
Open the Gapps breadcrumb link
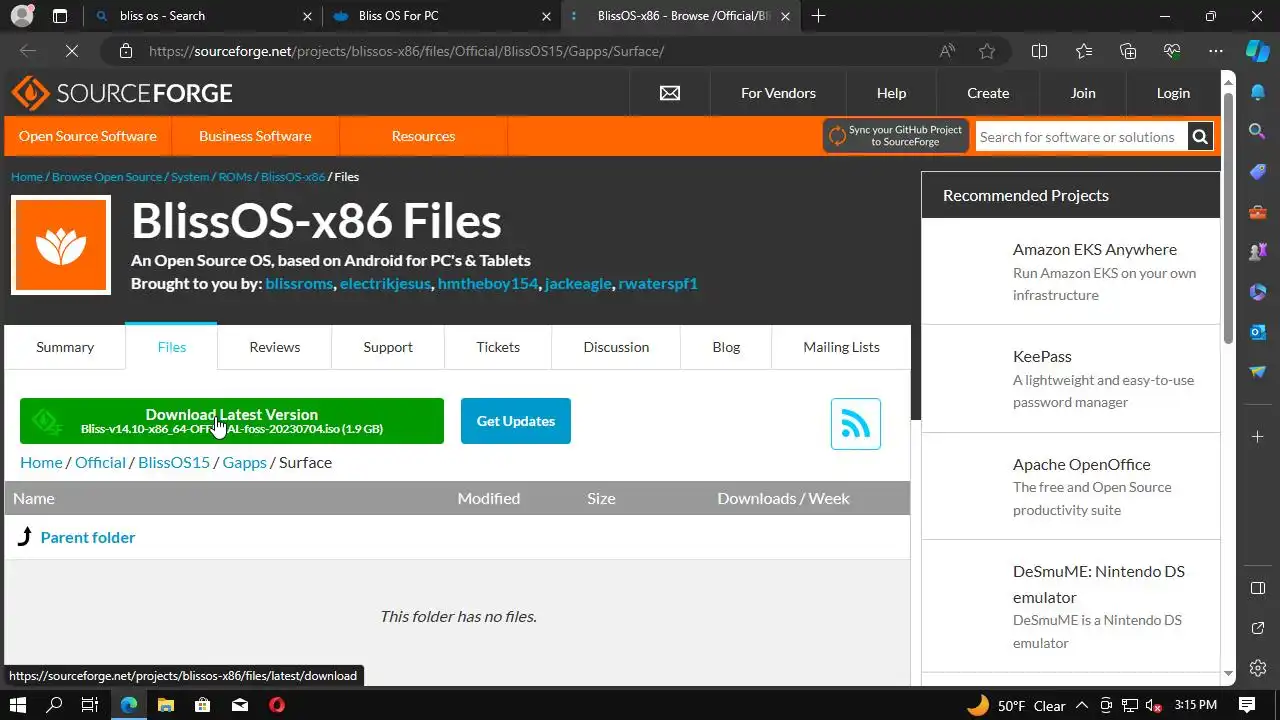point(244,462)
